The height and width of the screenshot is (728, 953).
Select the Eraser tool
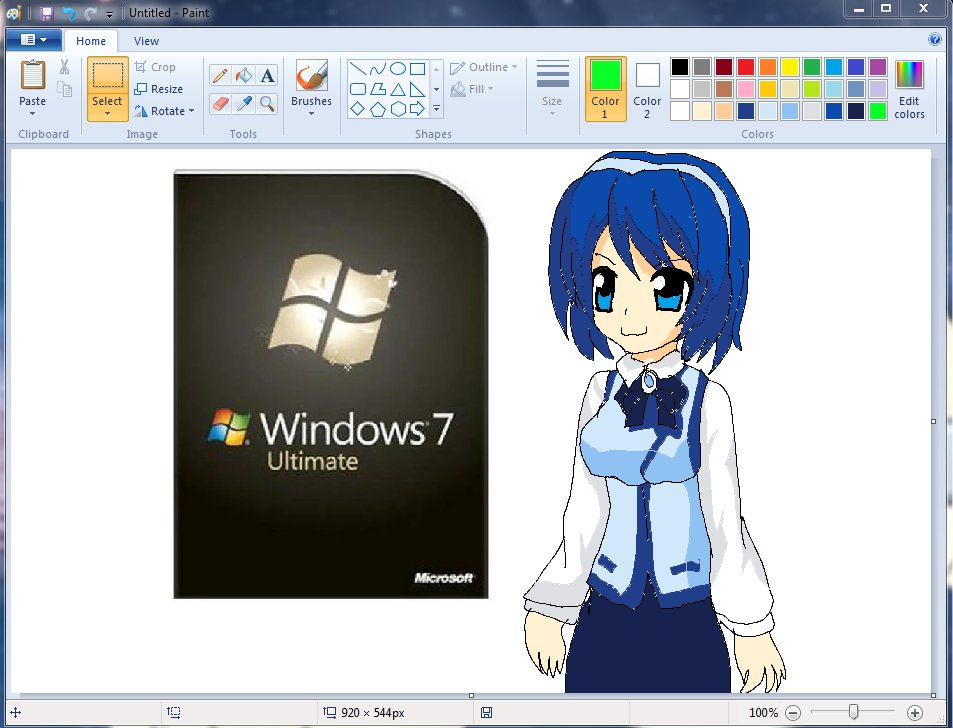pos(220,103)
